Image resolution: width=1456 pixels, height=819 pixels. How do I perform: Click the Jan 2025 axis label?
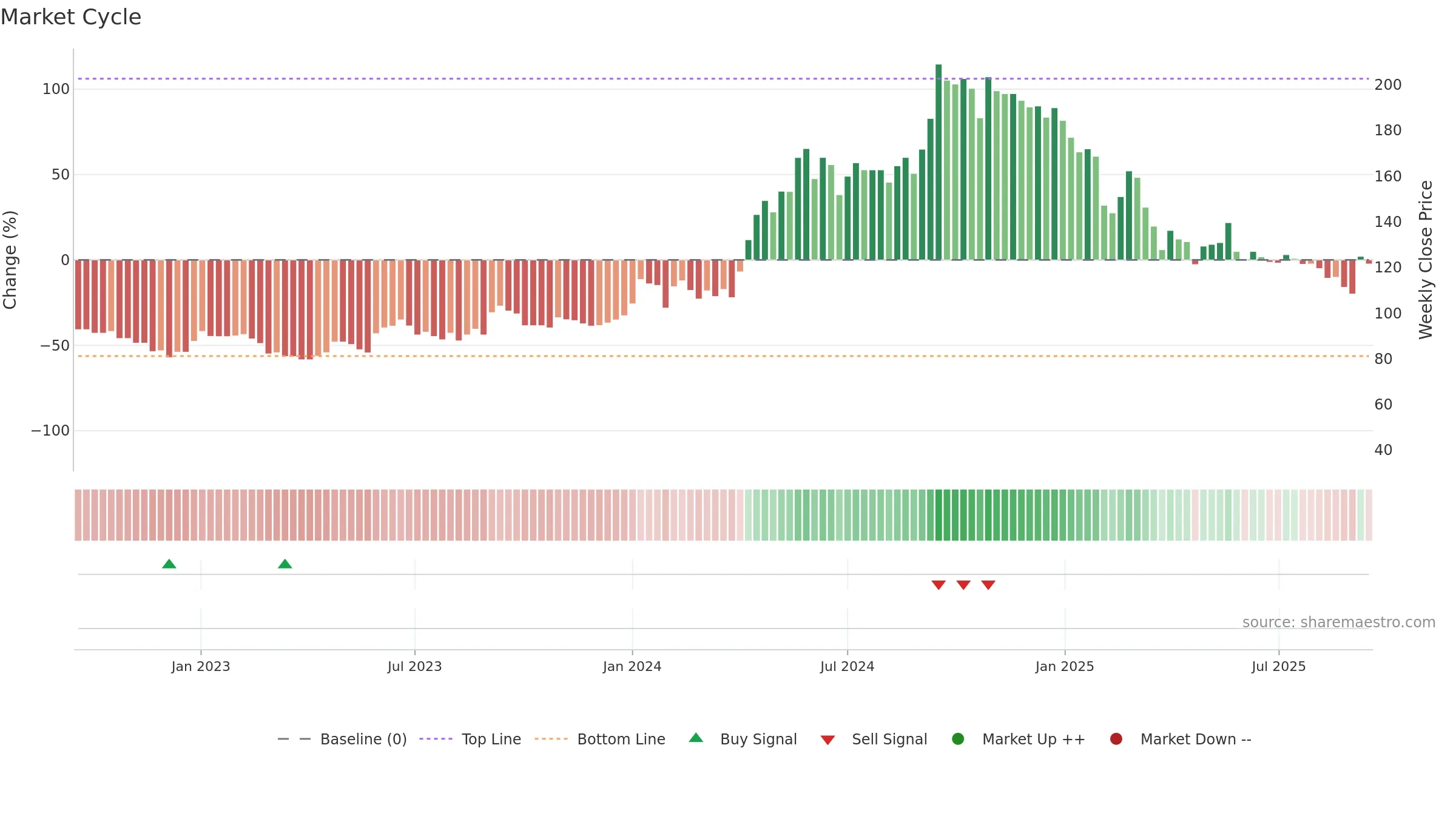tap(1065, 667)
